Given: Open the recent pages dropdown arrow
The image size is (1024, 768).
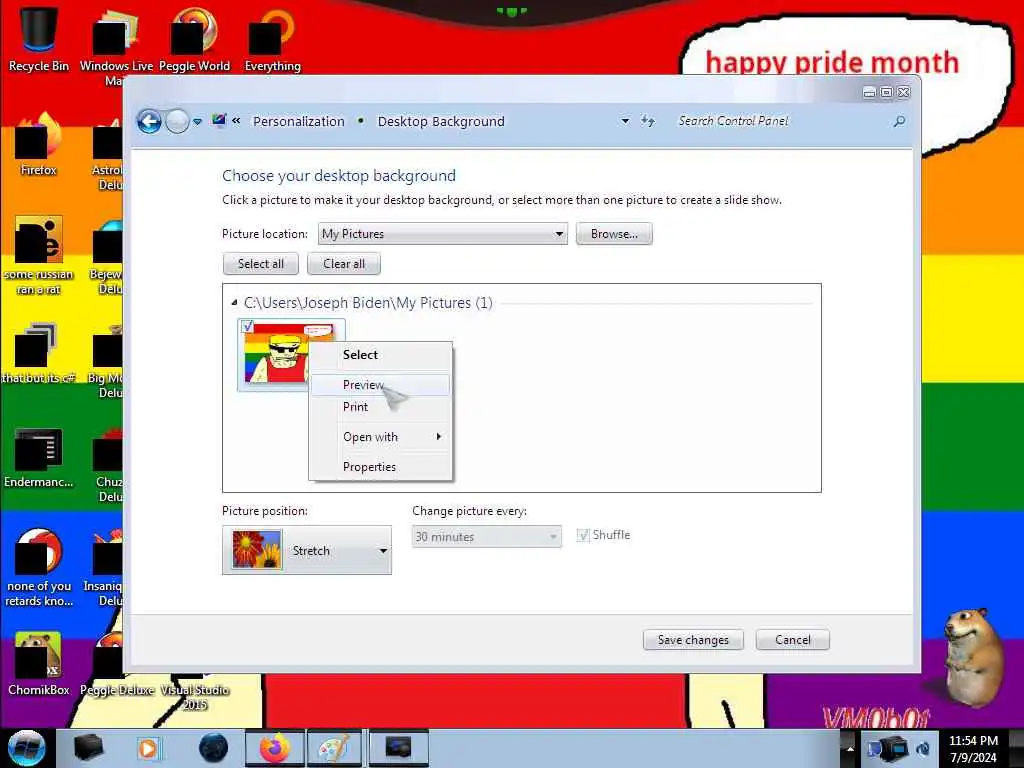Looking at the screenshot, I should 197,121.
